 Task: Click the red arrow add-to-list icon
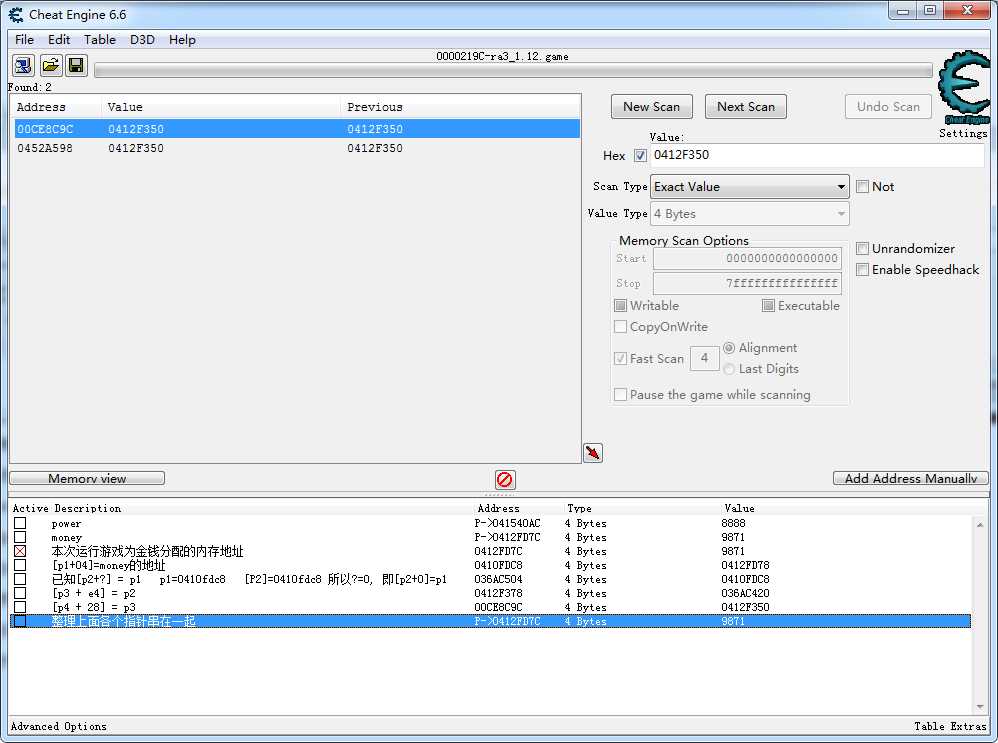(593, 453)
